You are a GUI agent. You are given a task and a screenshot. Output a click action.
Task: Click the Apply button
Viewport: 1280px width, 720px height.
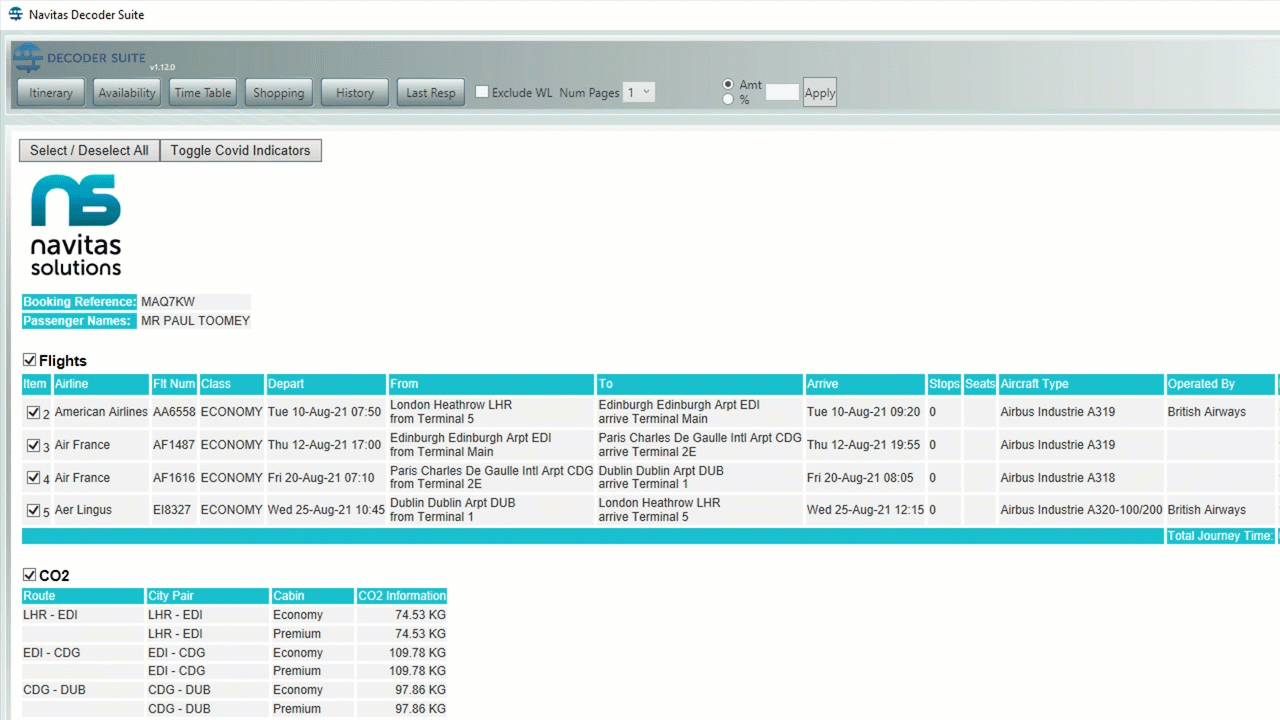(820, 93)
